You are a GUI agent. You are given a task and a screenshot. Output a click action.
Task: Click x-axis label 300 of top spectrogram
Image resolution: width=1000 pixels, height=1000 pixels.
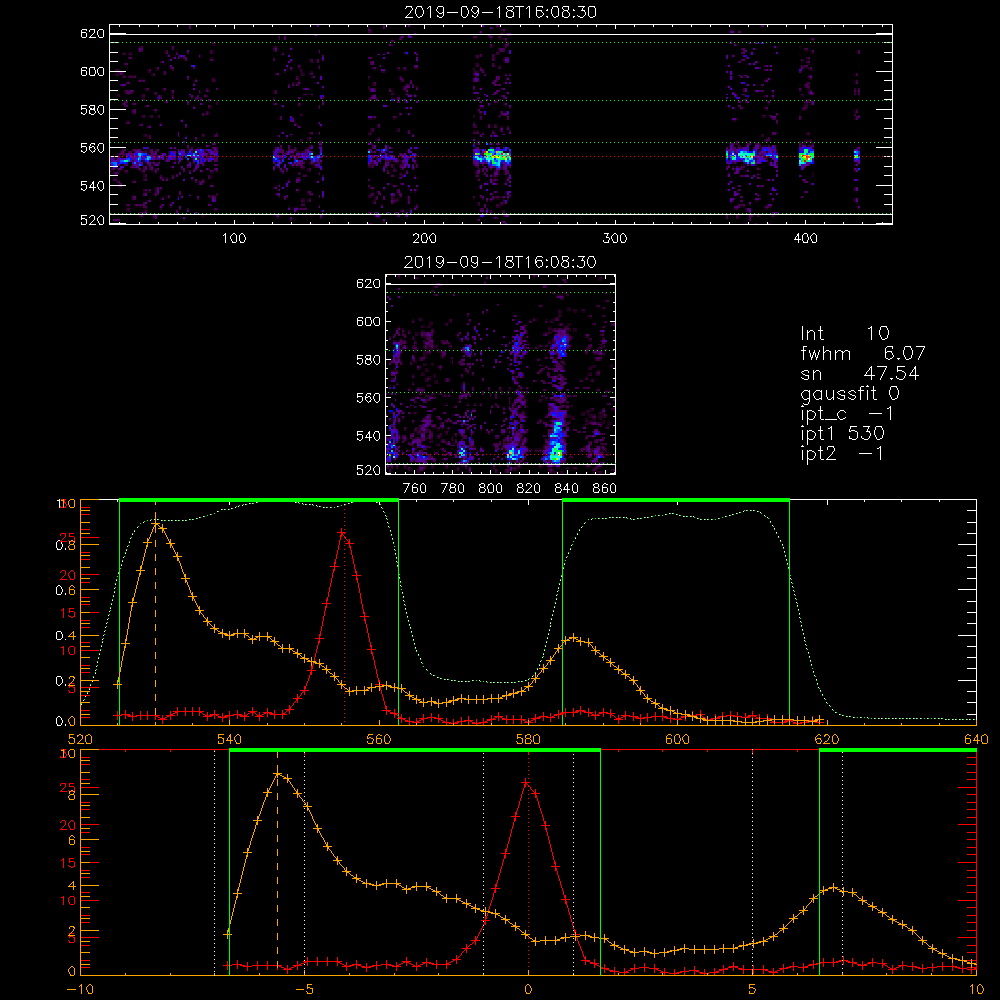pyautogui.click(x=615, y=239)
